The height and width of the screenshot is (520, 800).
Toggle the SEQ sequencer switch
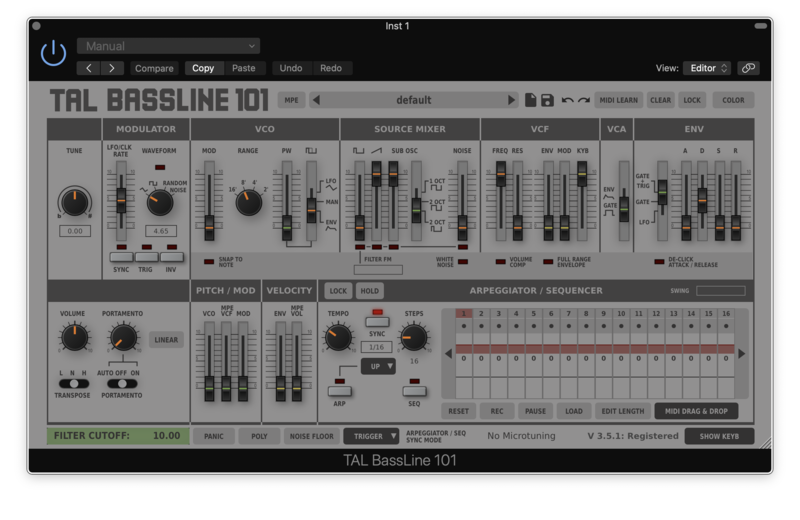pyautogui.click(x=414, y=391)
